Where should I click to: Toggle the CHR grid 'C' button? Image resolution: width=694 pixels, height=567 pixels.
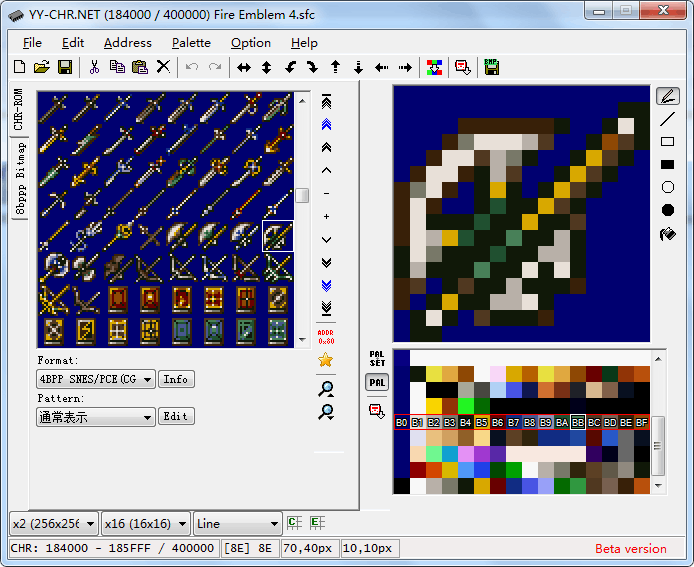tap(294, 523)
